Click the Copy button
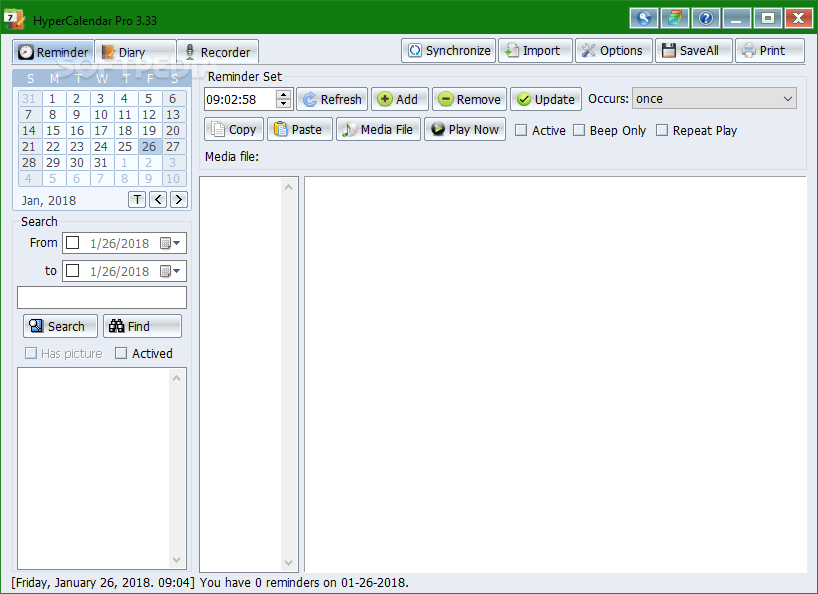The image size is (818, 594). [x=234, y=129]
